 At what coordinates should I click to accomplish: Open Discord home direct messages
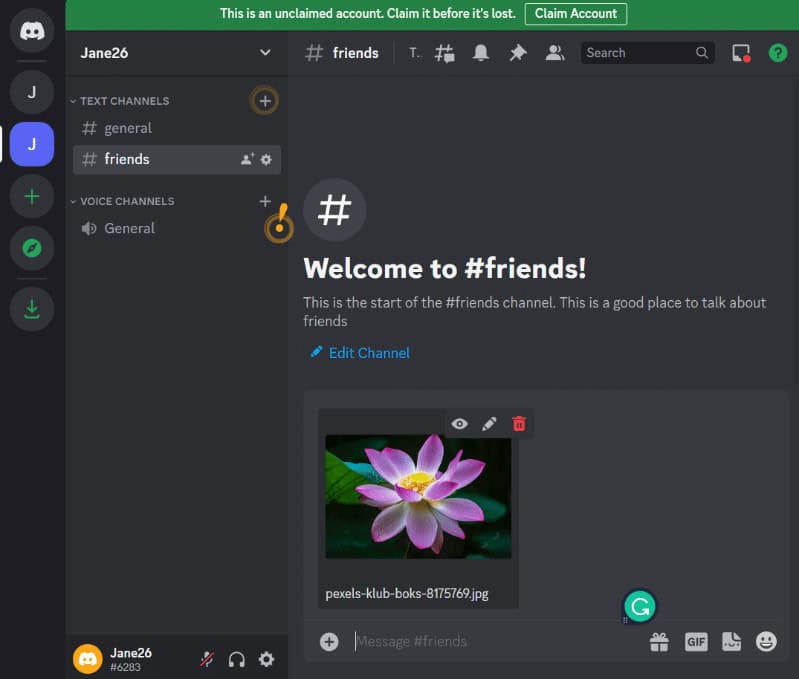coord(32,31)
